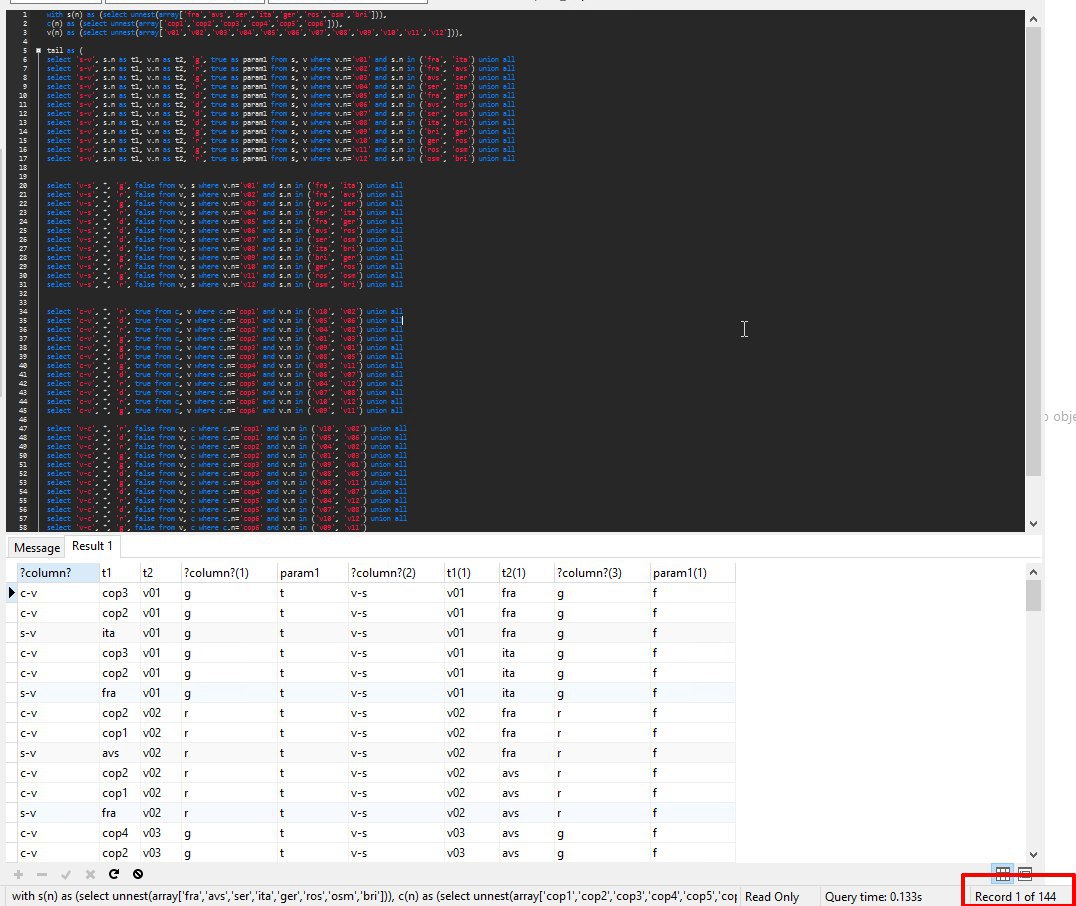Screen dimensions: 1076x906
Task: Click the discard changes X icon
Action: tap(90, 874)
